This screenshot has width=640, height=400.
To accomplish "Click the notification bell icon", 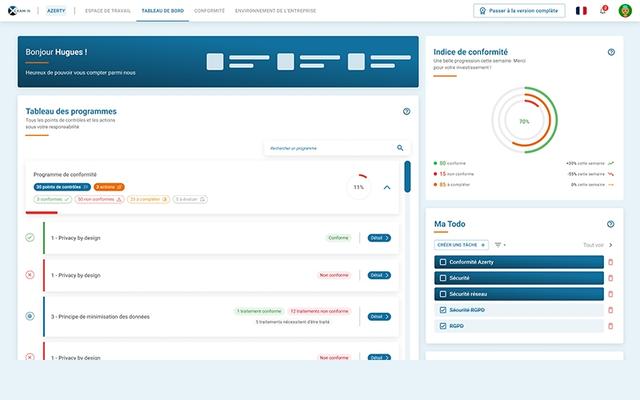I will pyautogui.click(x=603, y=10).
